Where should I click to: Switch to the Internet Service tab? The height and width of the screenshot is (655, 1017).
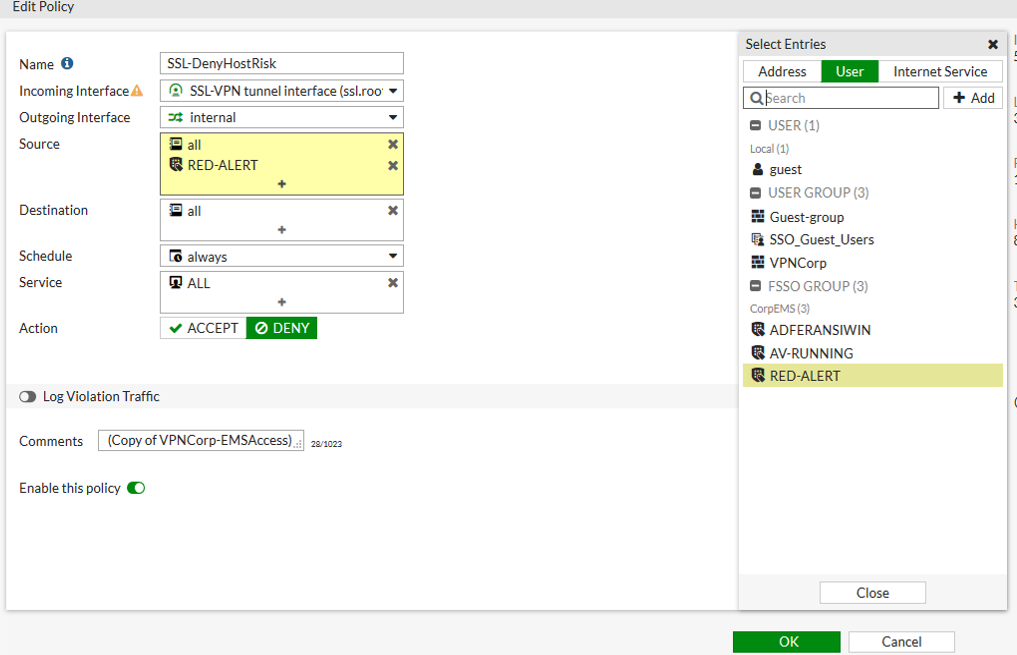[x=940, y=71]
